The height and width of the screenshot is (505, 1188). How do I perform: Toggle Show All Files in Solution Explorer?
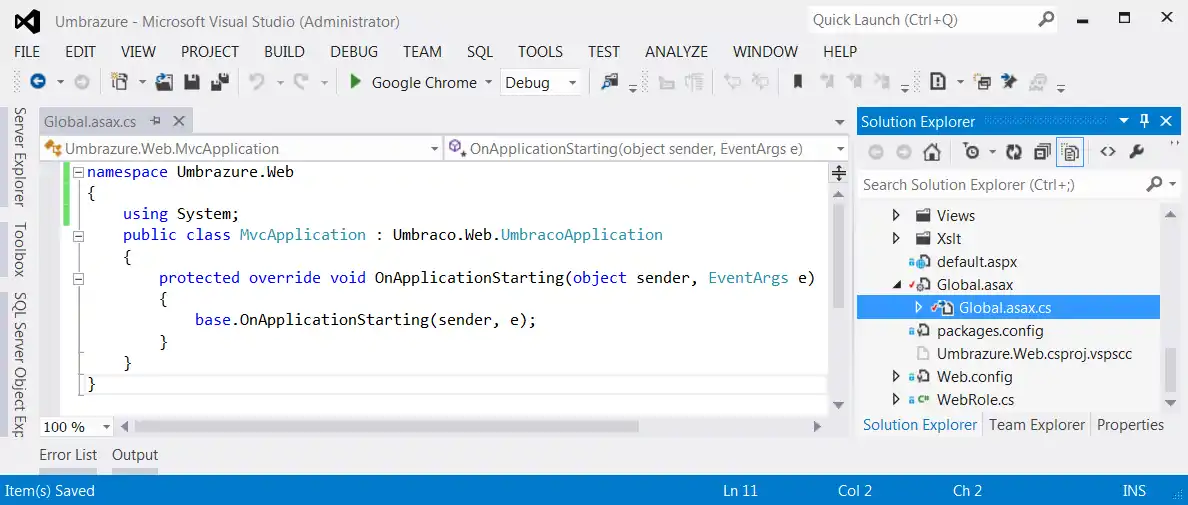coord(1070,152)
